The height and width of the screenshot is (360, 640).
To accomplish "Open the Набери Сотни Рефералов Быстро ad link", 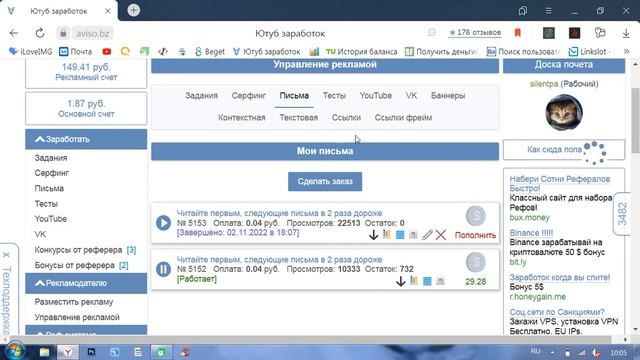I will coord(560,184).
